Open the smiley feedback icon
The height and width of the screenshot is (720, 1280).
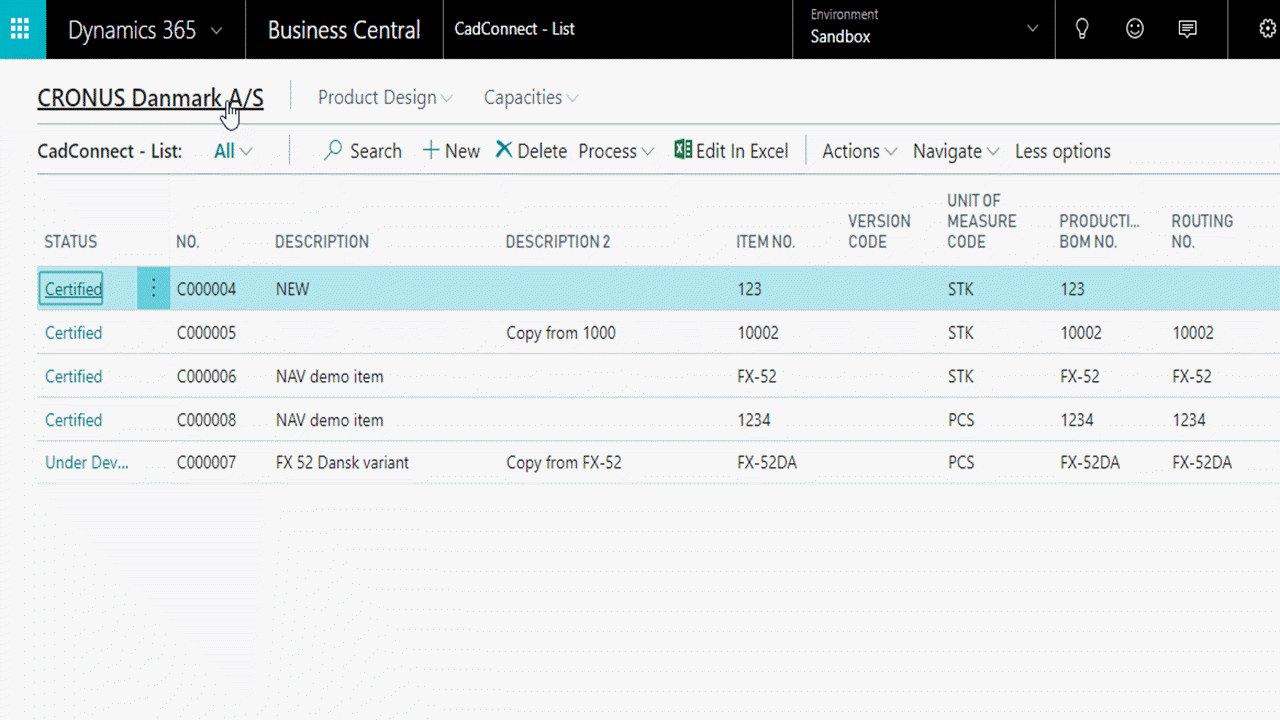(1135, 29)
